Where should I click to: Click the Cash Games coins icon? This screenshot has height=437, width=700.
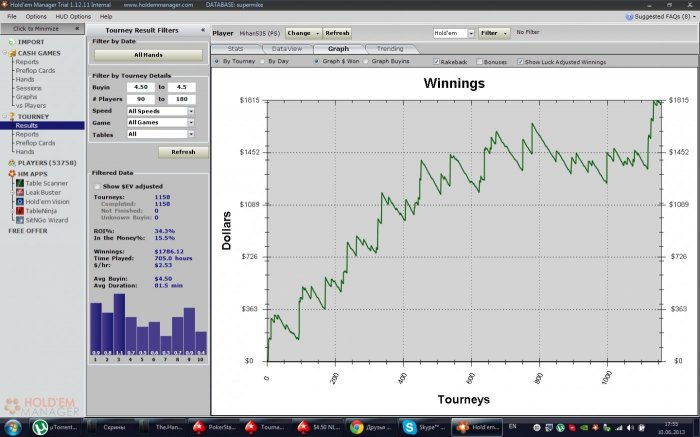[12, 53]
